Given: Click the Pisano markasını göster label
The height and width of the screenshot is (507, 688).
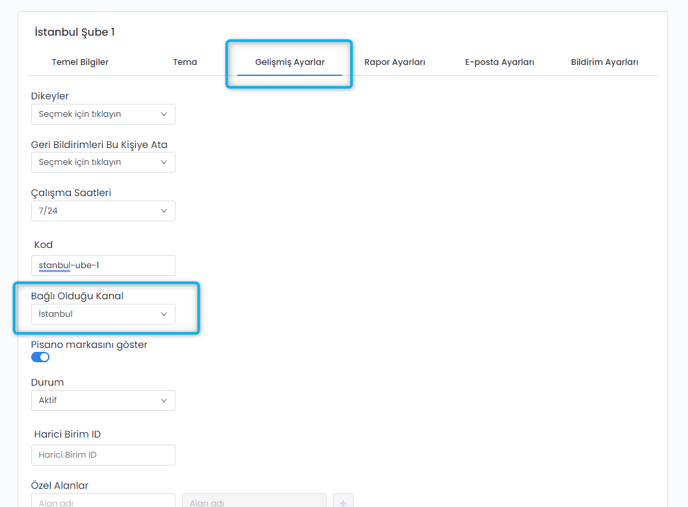Looking at the screenshot, I should pos(89,344).
